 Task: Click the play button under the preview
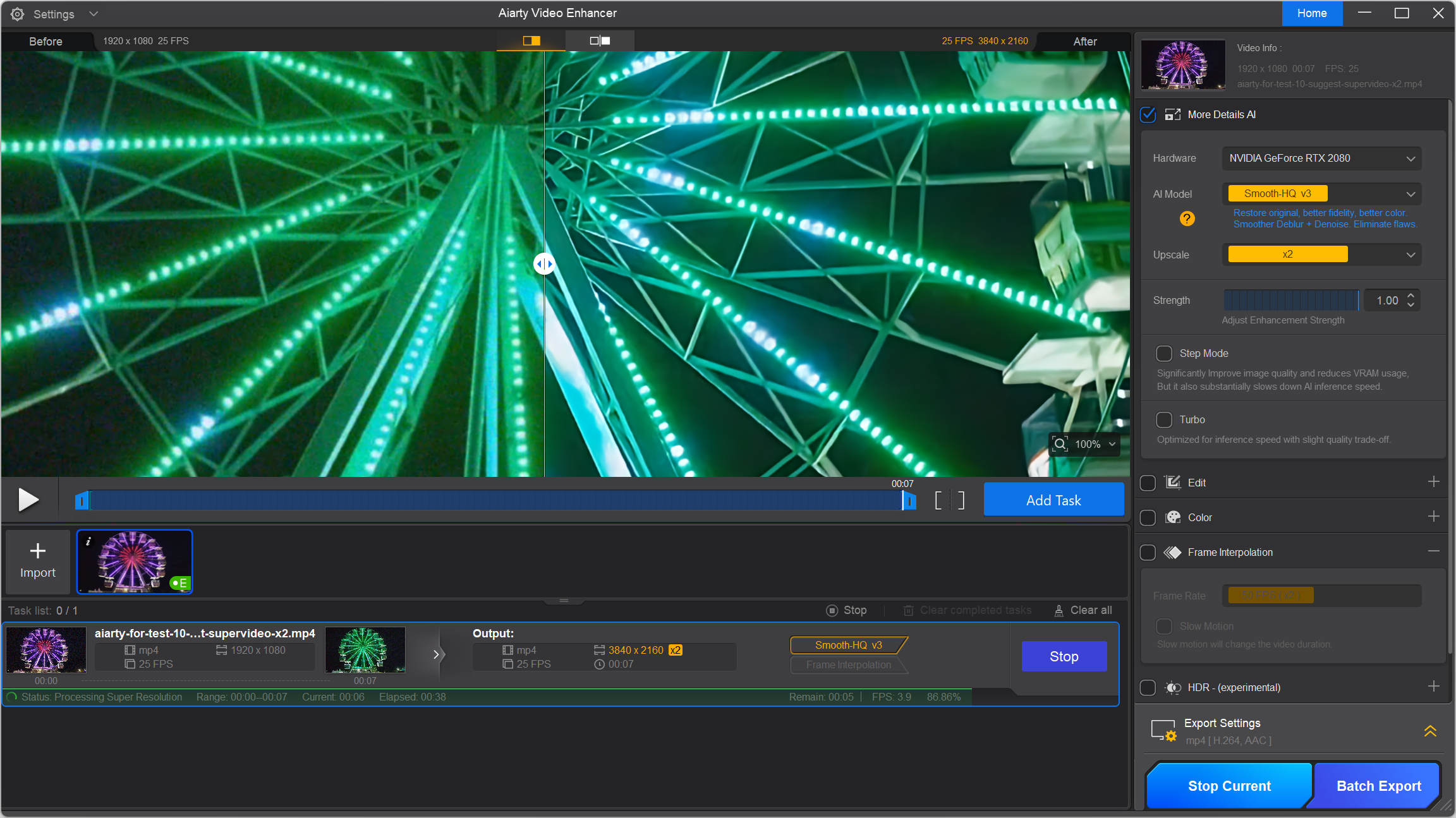pyautogui.click(x=28, y=500)
